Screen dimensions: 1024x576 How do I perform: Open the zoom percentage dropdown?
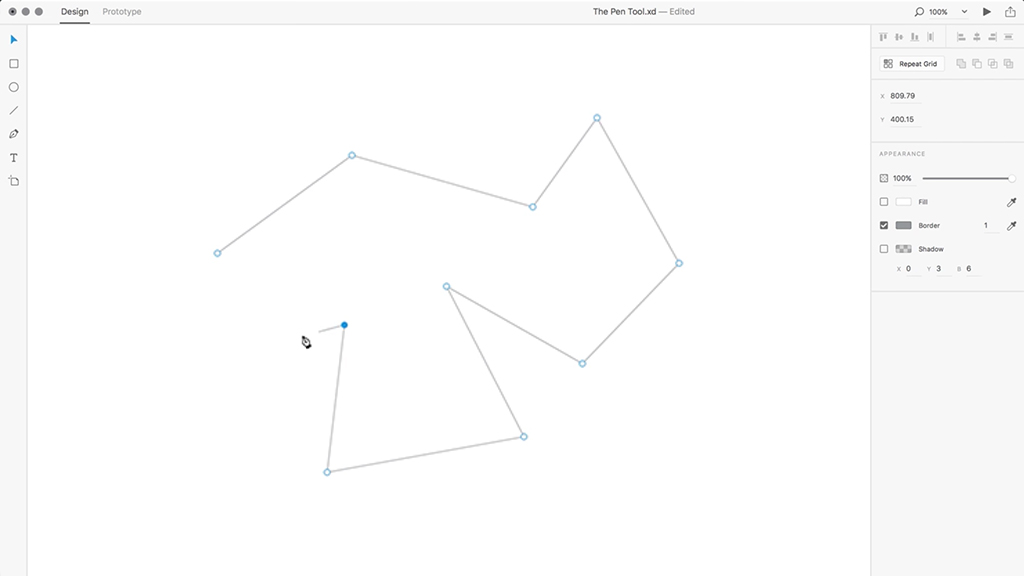coord(966,12)
